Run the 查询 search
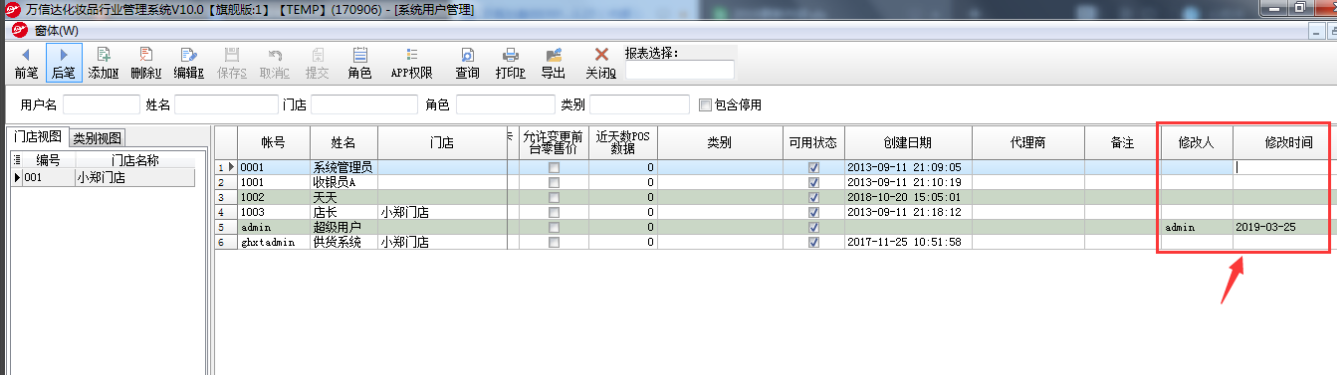Image resolution: width=1337 pixels, height=375 pixels. [467, 62]
